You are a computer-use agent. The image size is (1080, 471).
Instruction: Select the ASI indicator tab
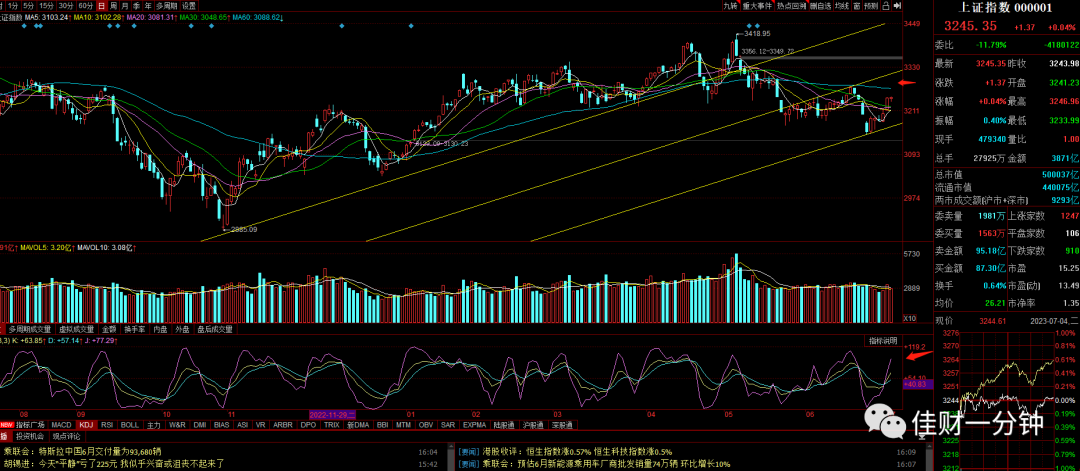click(x=242, y=425)
